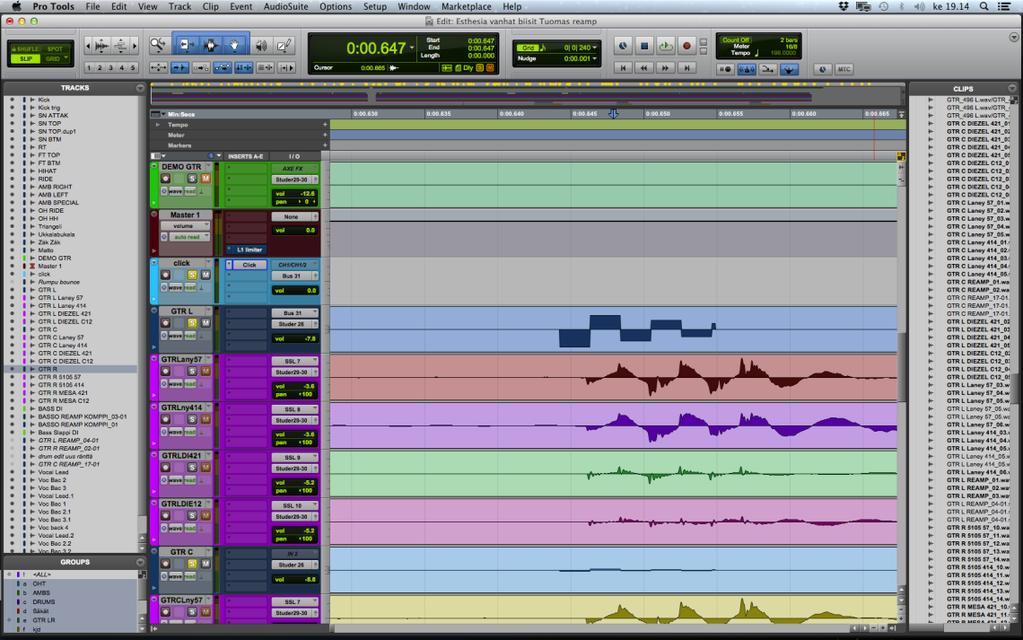
Task: Select the Trim tool
Action: [x=185, y=45]
